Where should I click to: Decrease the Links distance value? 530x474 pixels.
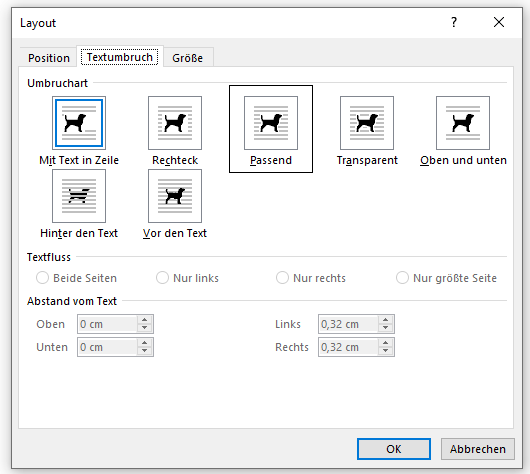(386, 328)
